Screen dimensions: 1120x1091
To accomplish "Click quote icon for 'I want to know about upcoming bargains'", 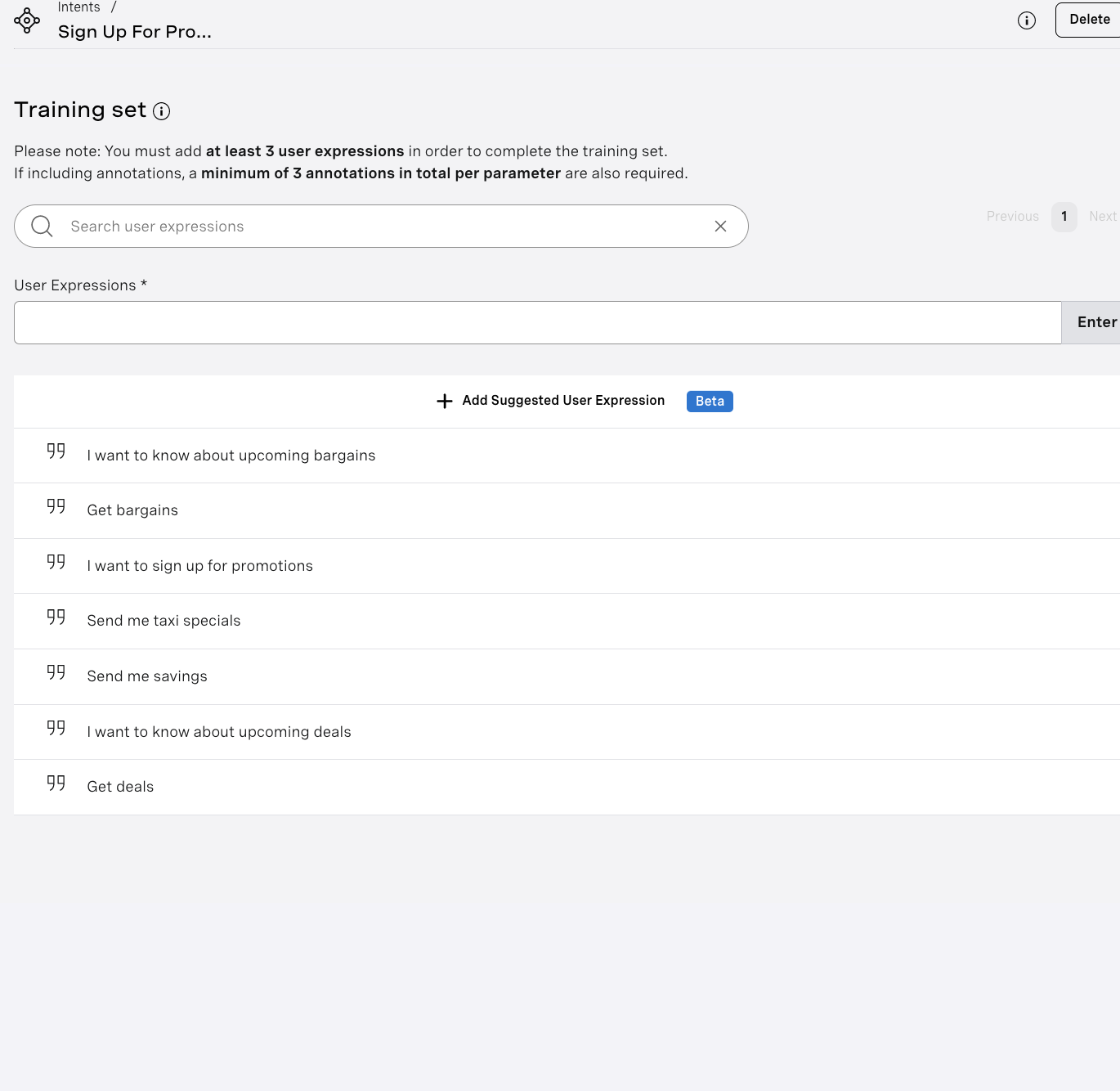I will [56, 451].
